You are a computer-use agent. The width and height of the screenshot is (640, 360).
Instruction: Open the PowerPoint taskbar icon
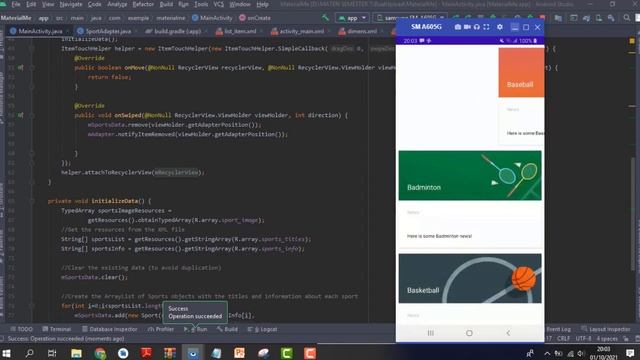(x=240, y=353)
